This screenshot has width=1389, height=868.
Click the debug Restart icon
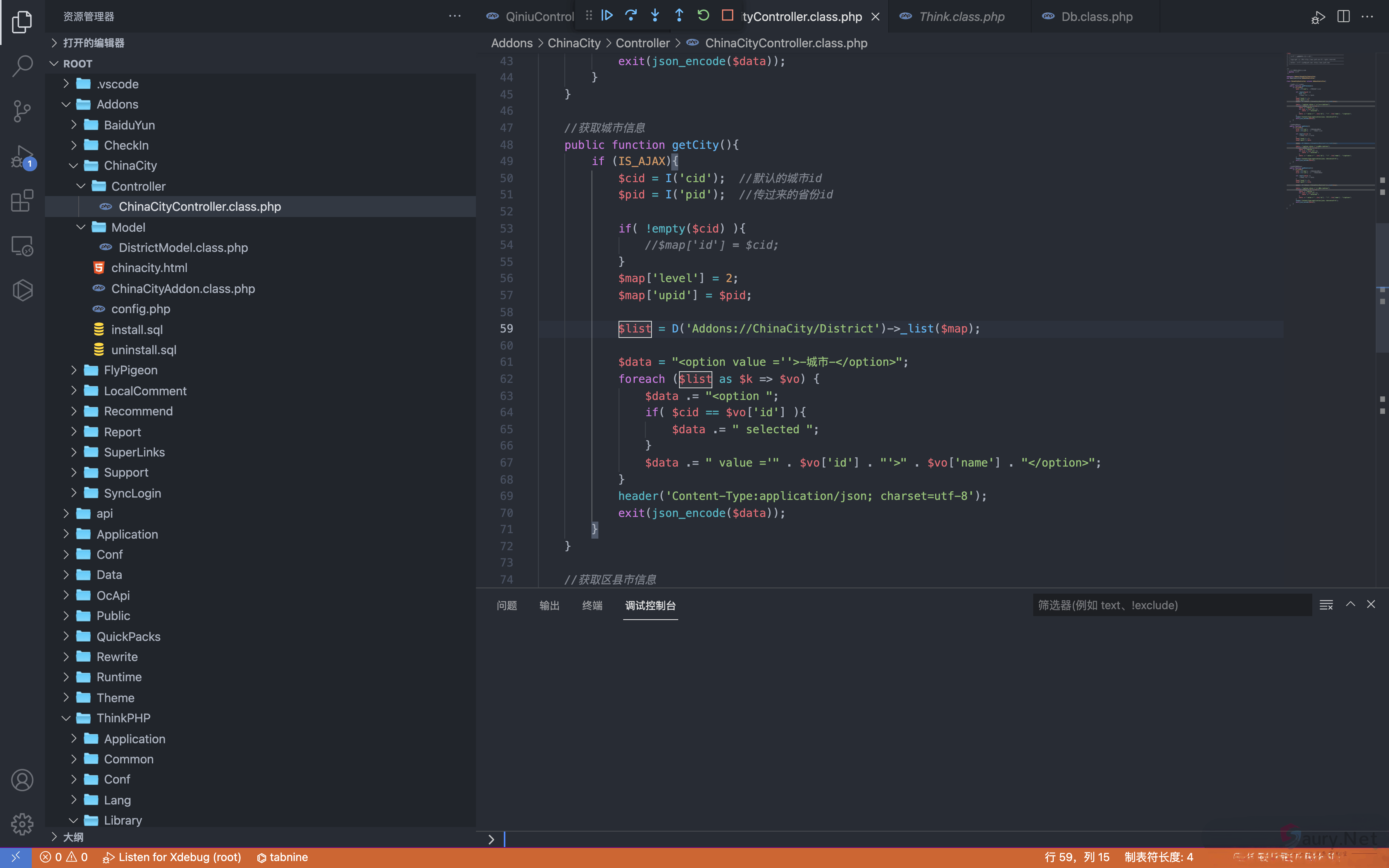click(x=703, y=15)
